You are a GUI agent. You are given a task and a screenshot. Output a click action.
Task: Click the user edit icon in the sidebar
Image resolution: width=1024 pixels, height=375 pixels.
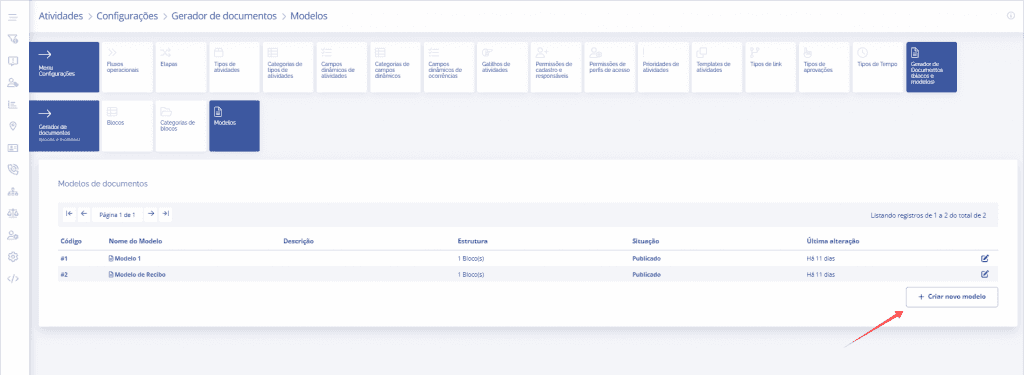[x=12, y=82]
